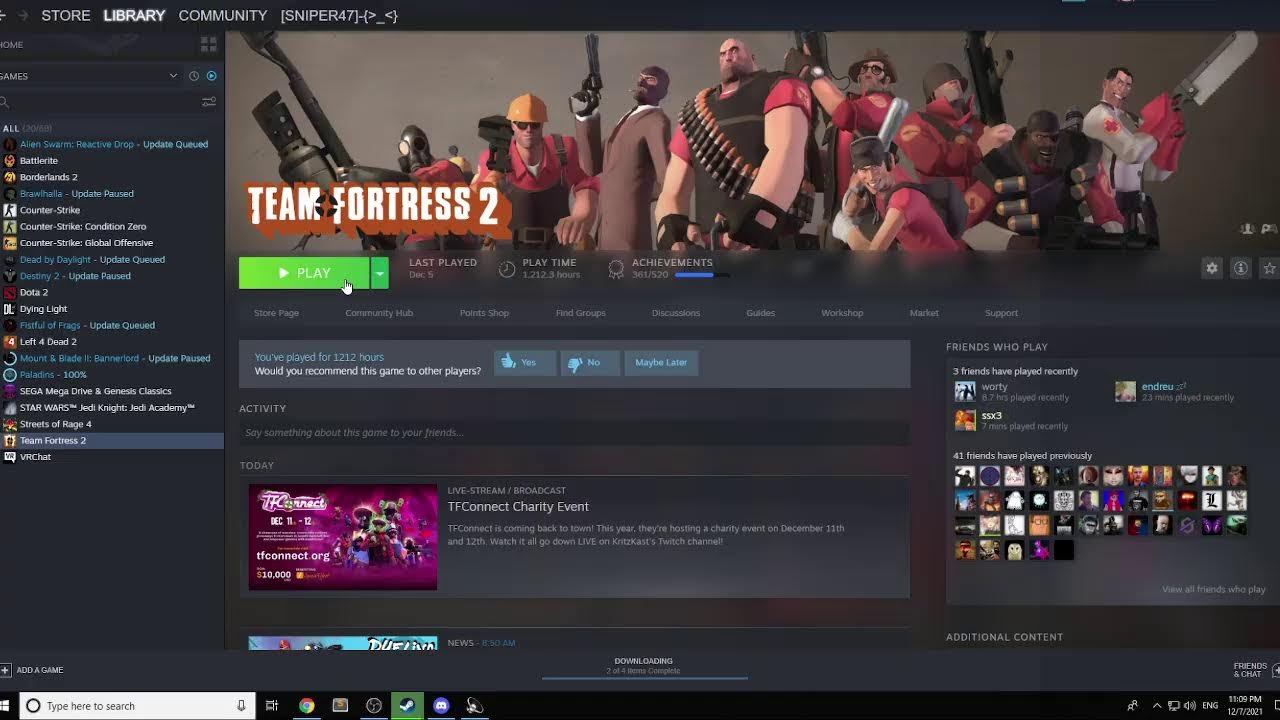Open the Community Hub tab

coord(379,313)
